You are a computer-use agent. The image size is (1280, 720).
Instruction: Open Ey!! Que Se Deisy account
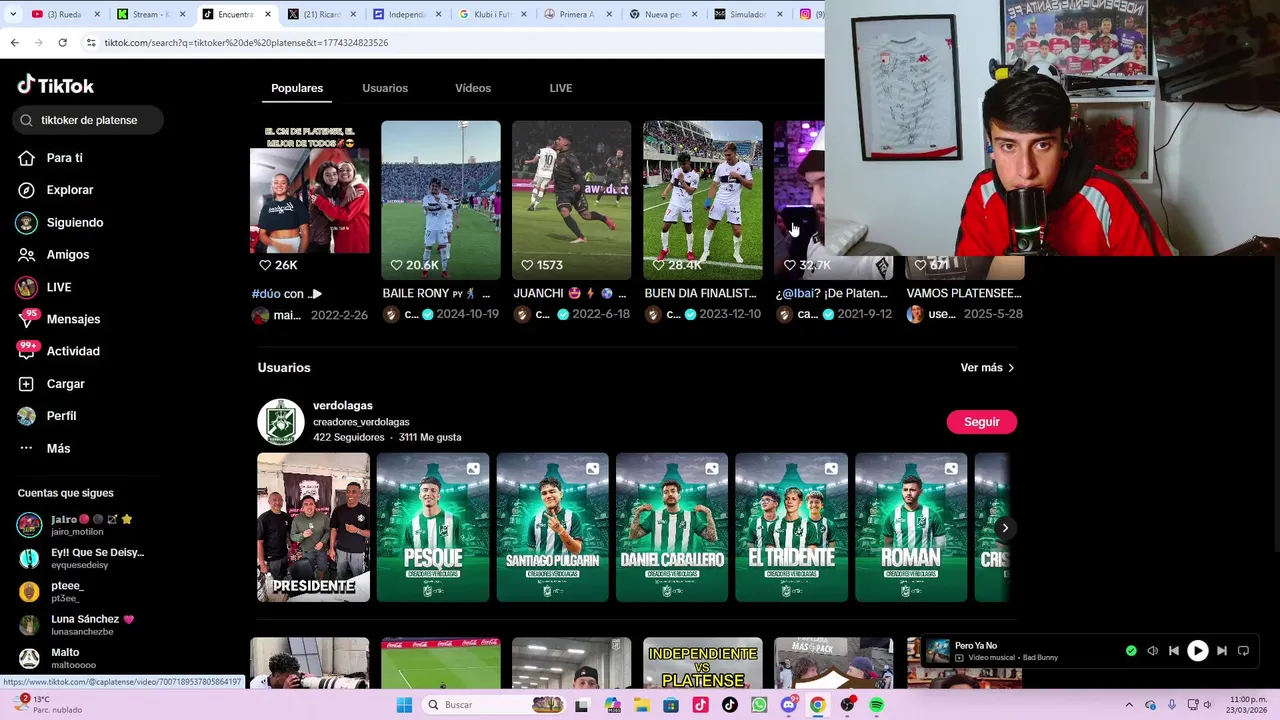tap(80, 558)
